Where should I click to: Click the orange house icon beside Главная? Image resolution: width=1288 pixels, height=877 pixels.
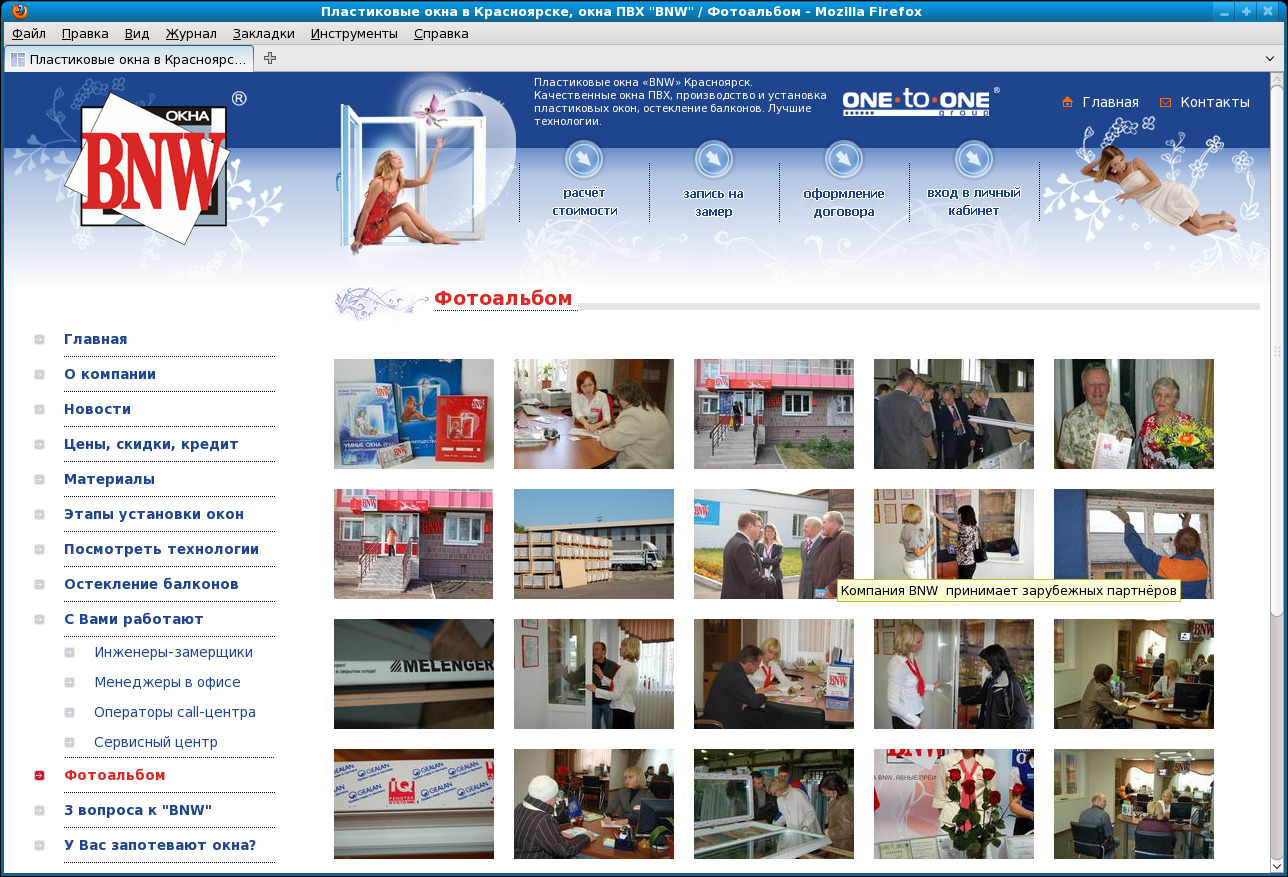1067,102
